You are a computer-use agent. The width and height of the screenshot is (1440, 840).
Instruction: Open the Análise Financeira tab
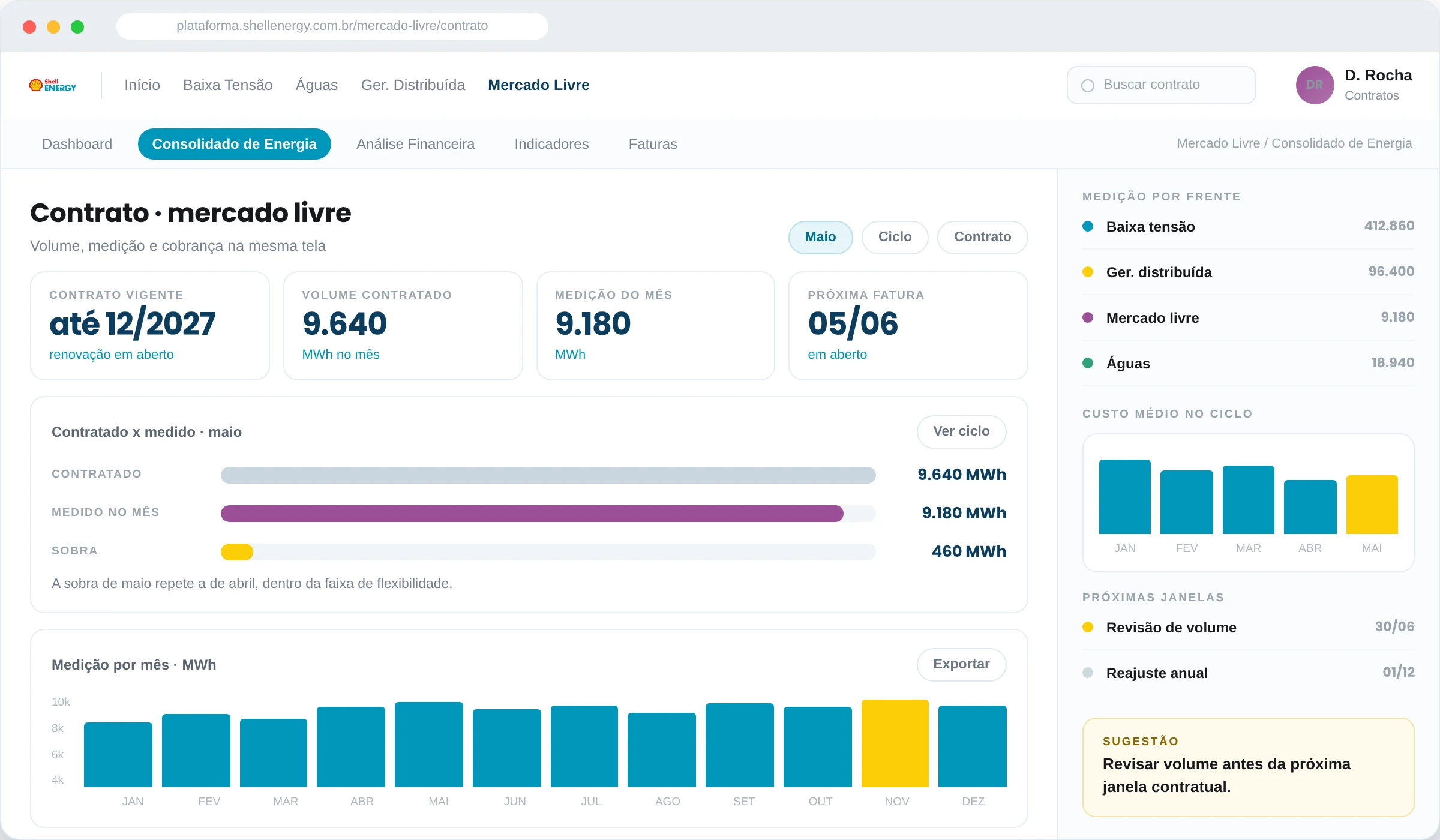point(415,144)
